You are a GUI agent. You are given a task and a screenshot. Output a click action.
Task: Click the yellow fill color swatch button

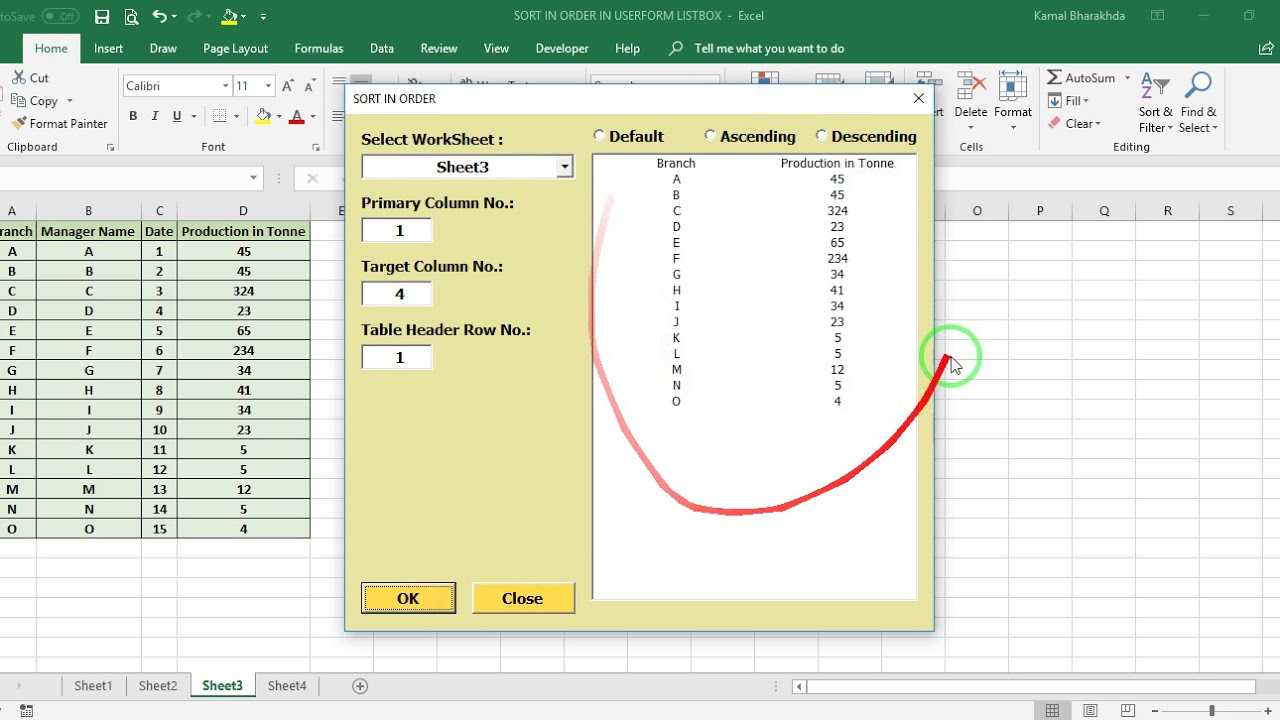(263, 116)
